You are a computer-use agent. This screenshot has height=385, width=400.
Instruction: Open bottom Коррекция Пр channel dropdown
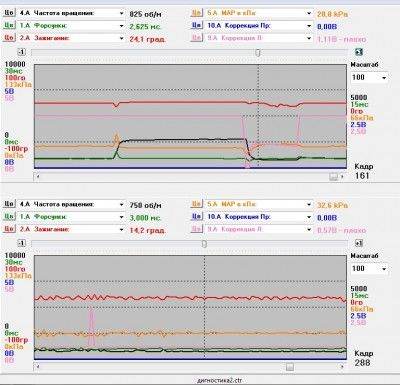click(x=309, y=217)
